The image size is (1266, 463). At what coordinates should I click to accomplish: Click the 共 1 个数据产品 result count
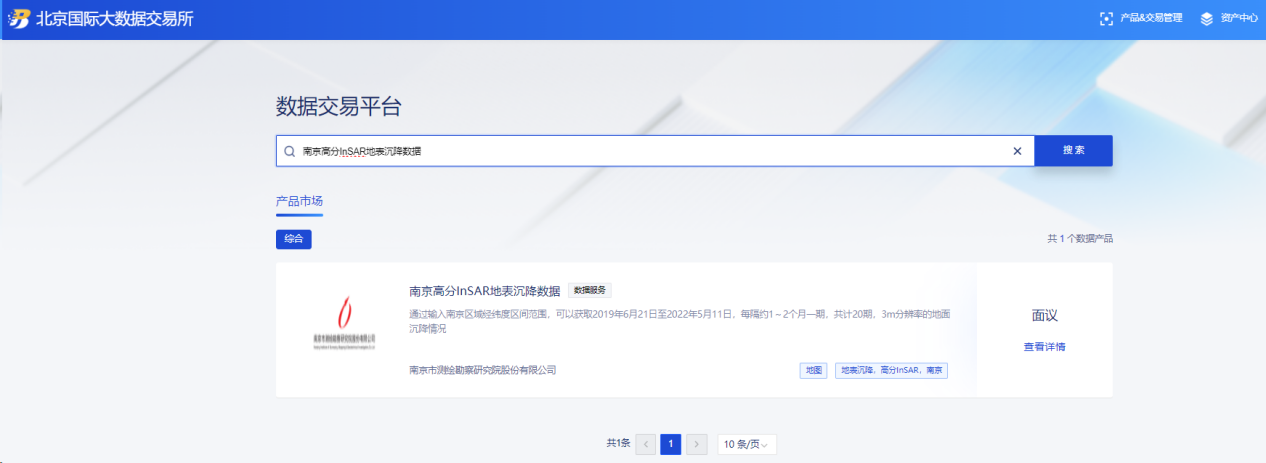point(1080,239)
